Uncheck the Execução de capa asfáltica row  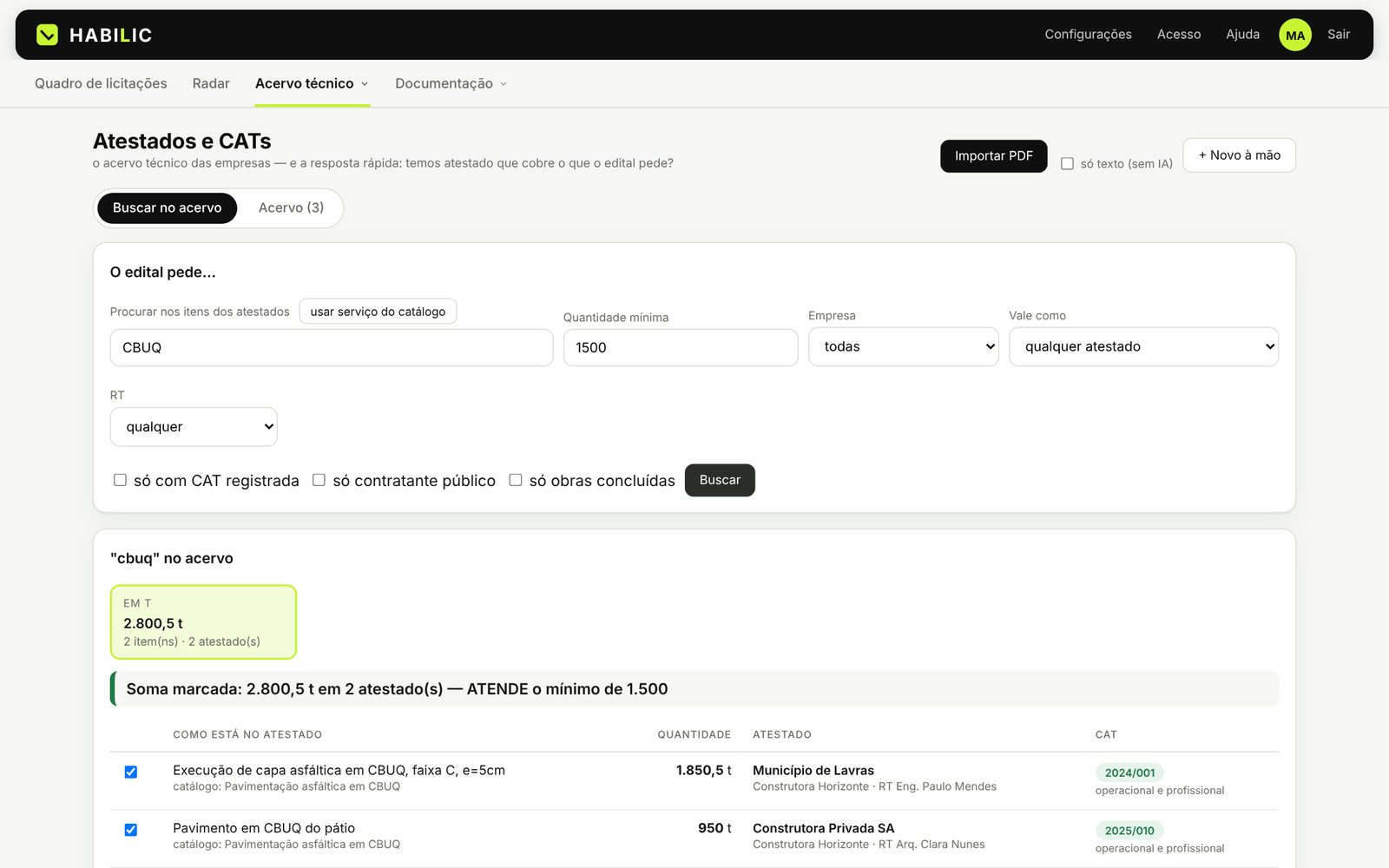coord(130,772)
